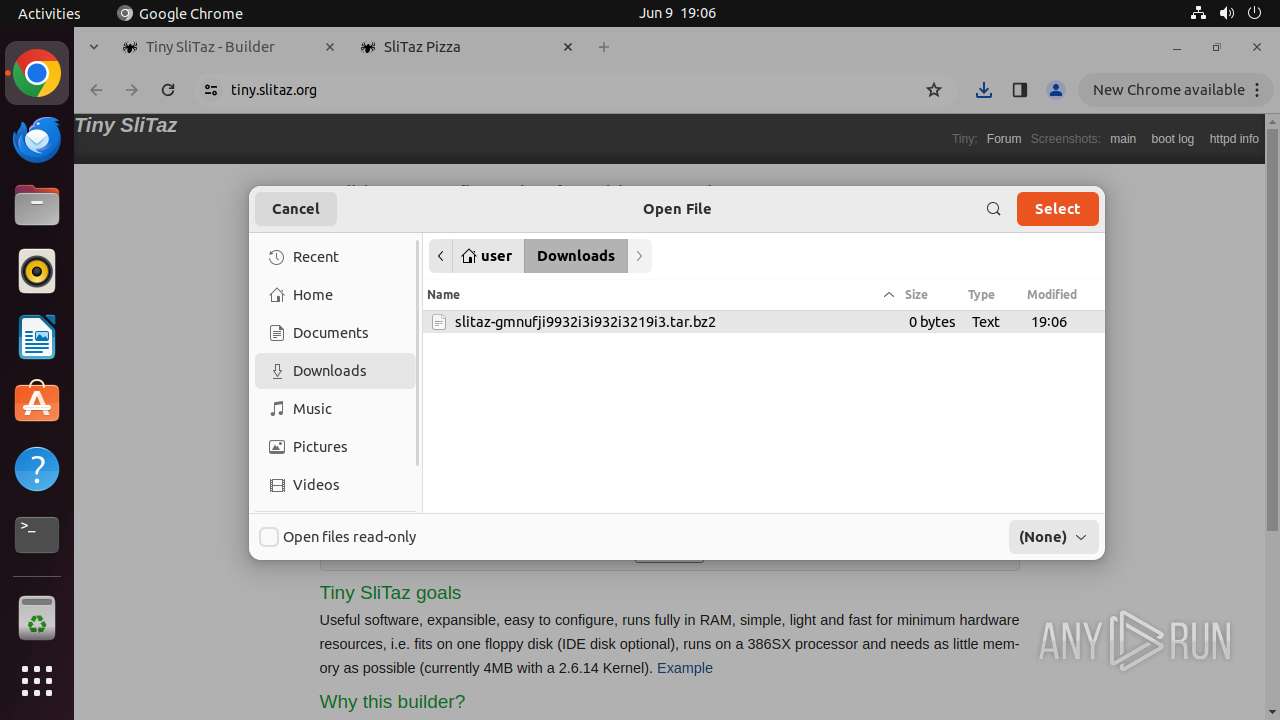This screenshot has height=720, width=1280.
Task: Select Pictures in the sidebar
Action: pos(335,447)
